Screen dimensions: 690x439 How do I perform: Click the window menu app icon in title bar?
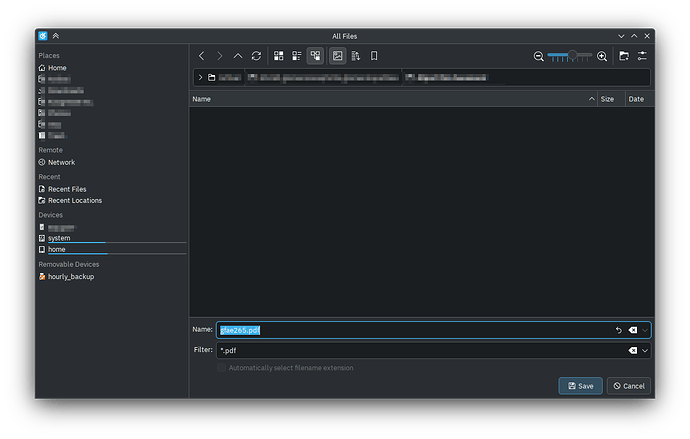(x=43, y=36)
